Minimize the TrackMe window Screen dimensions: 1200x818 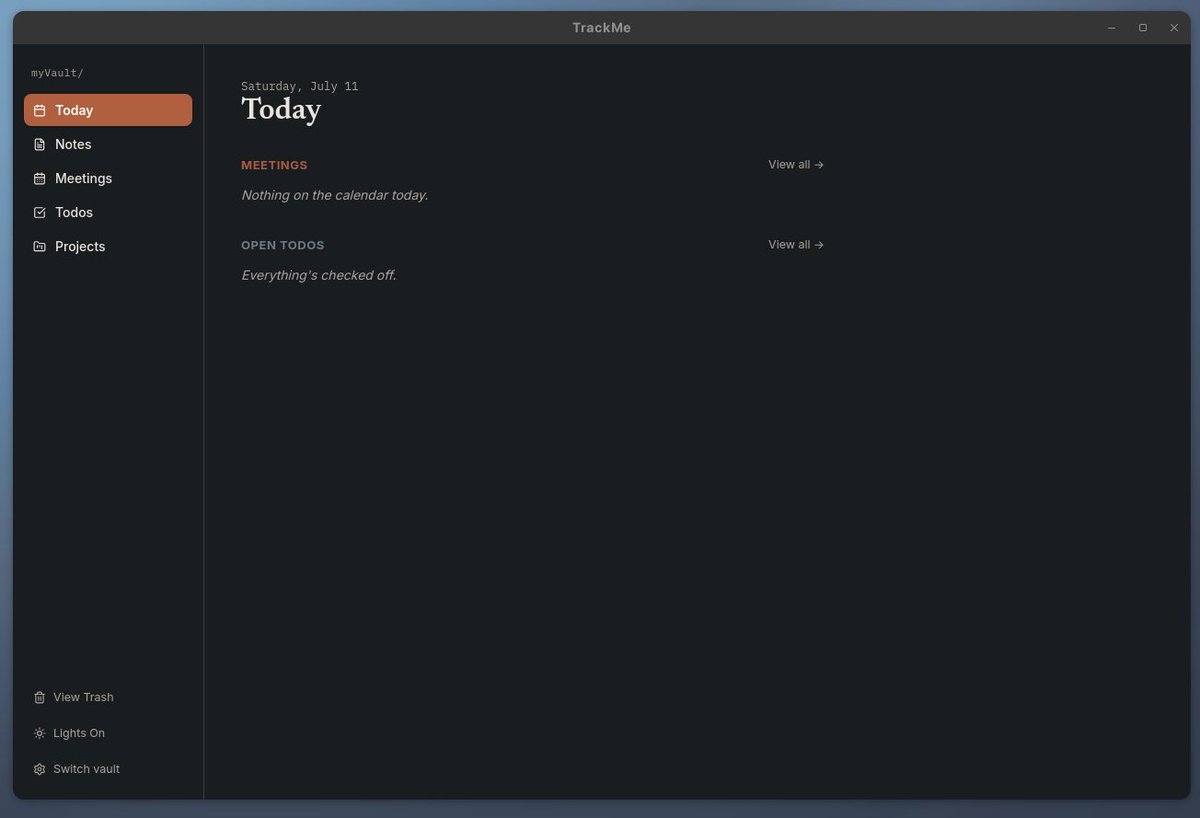[x=1111, y=28]
